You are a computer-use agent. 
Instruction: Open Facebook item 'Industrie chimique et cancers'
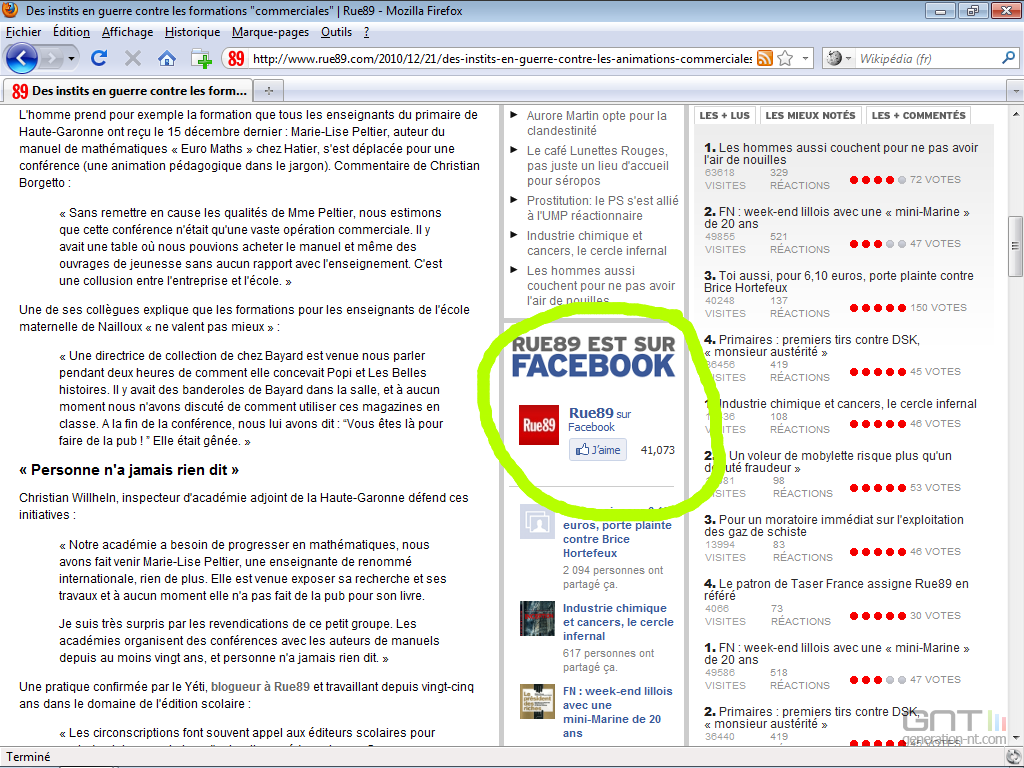point(618,622)
